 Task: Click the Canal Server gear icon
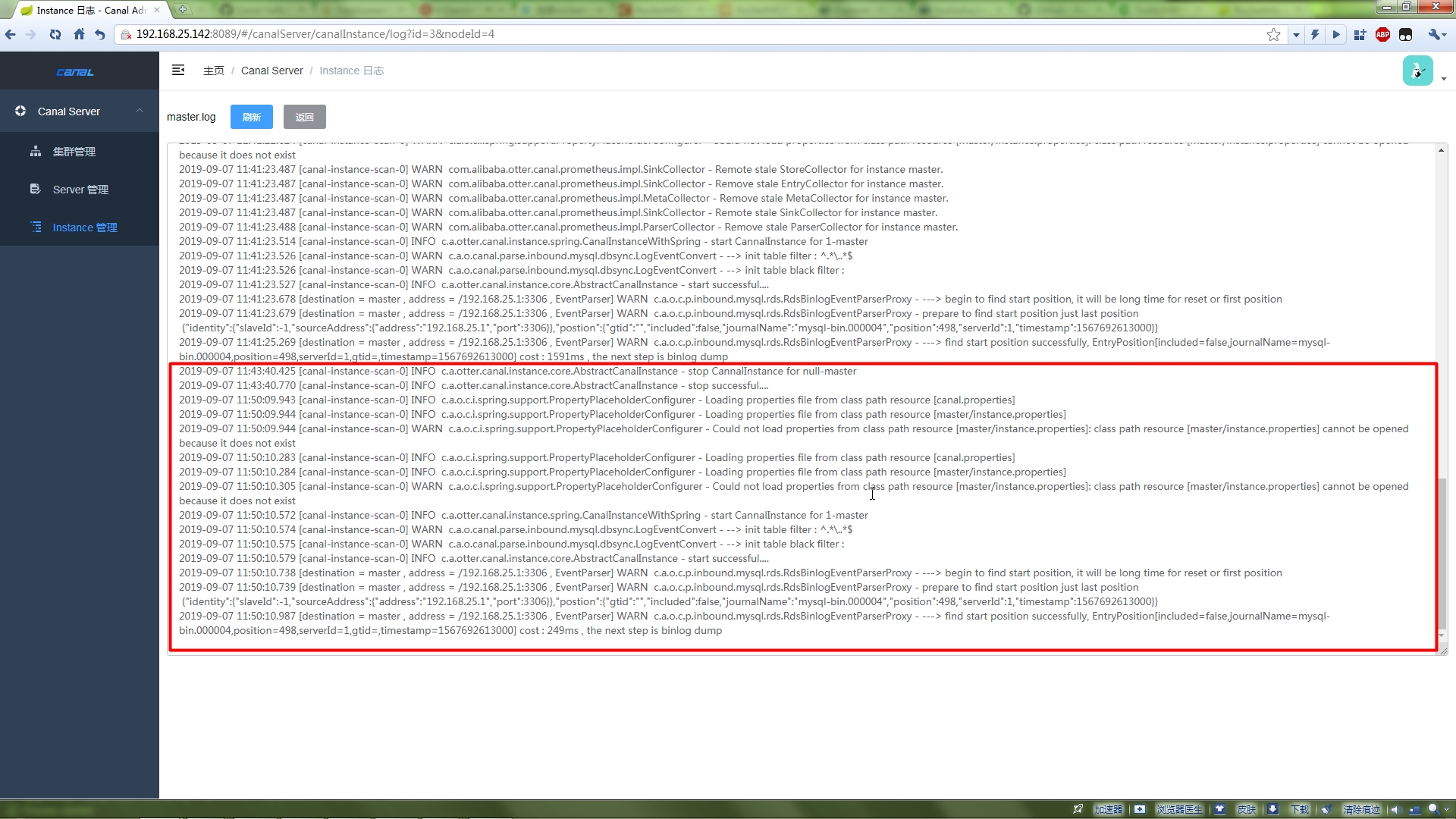pyautogui.click(x=20, y=111)
